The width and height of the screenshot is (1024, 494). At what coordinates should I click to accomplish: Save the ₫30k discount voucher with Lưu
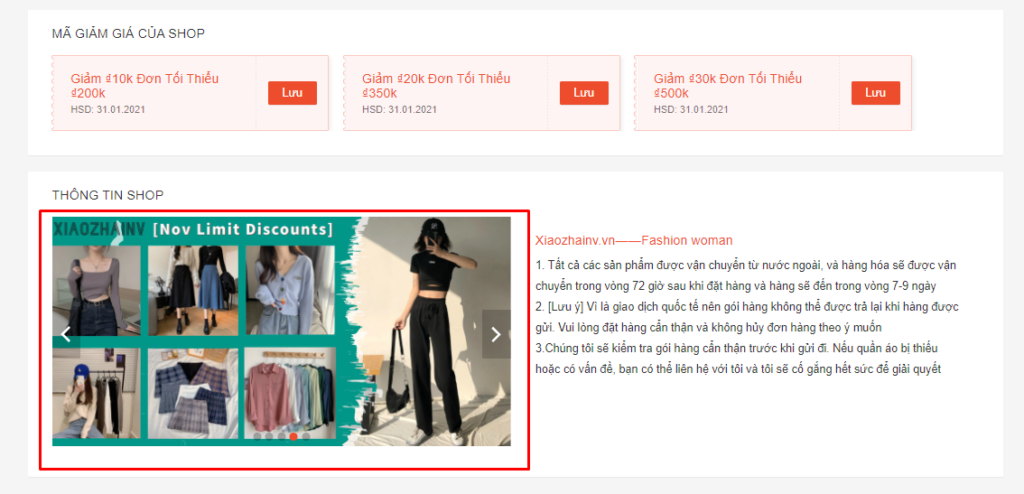[875, 93]
